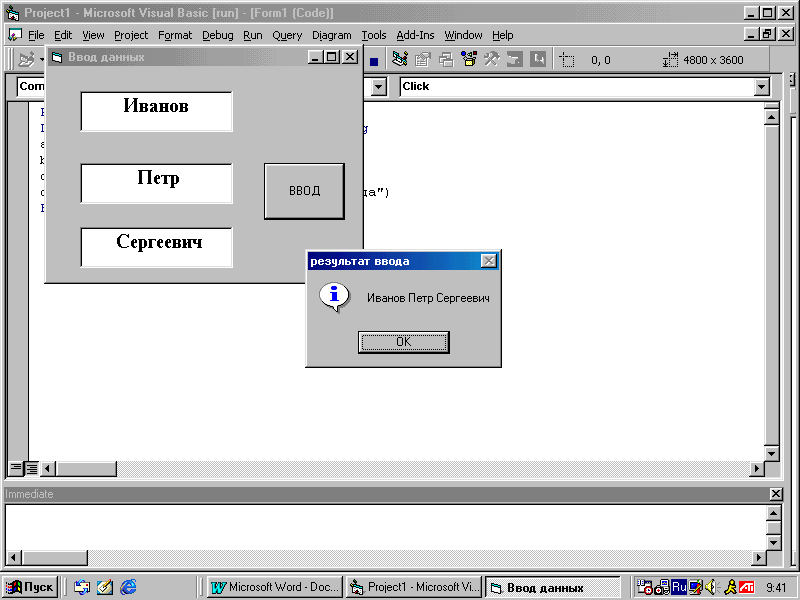Click the Иванов Петр Сергеевич message text
Screen dimensions: 800x600
pos(428,298)
